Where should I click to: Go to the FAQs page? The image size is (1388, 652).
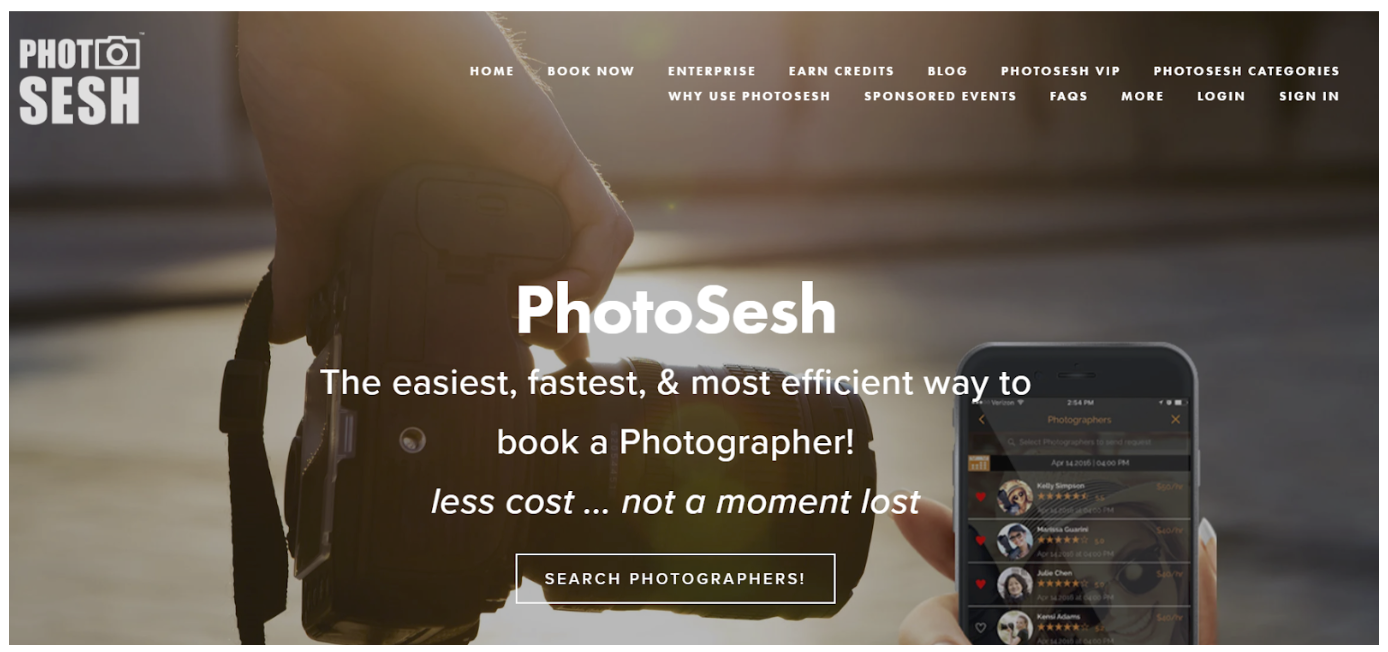pyautogui.click(x=1068, y=96)
